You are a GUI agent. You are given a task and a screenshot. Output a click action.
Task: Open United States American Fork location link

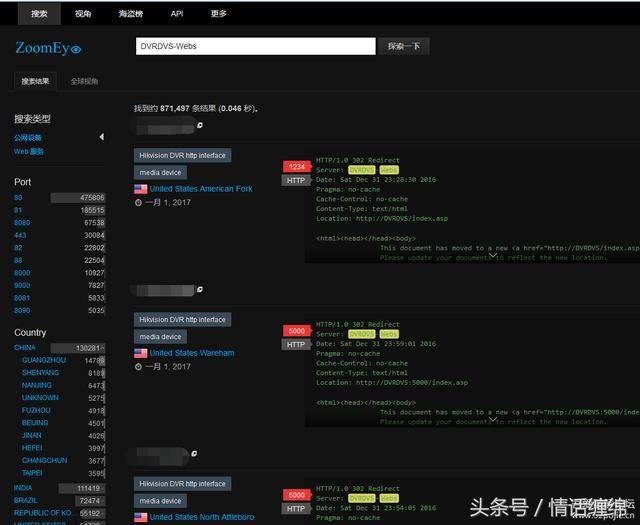[x=201, y=189]
